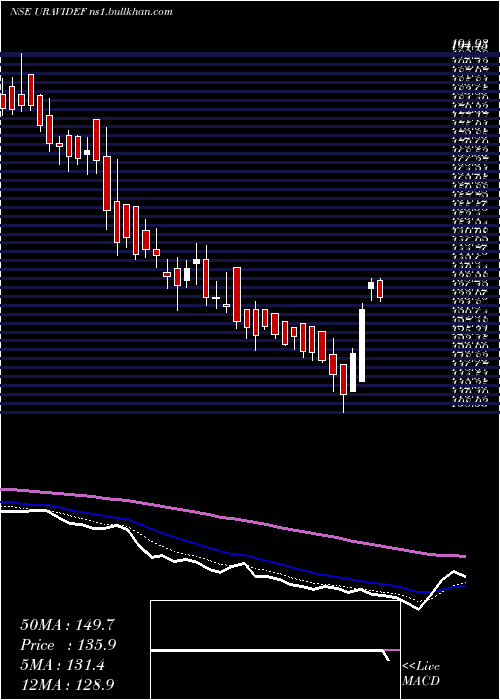Click the <<Live MACD label
Viewport: 500px width, 700px height.
(421, 674)
